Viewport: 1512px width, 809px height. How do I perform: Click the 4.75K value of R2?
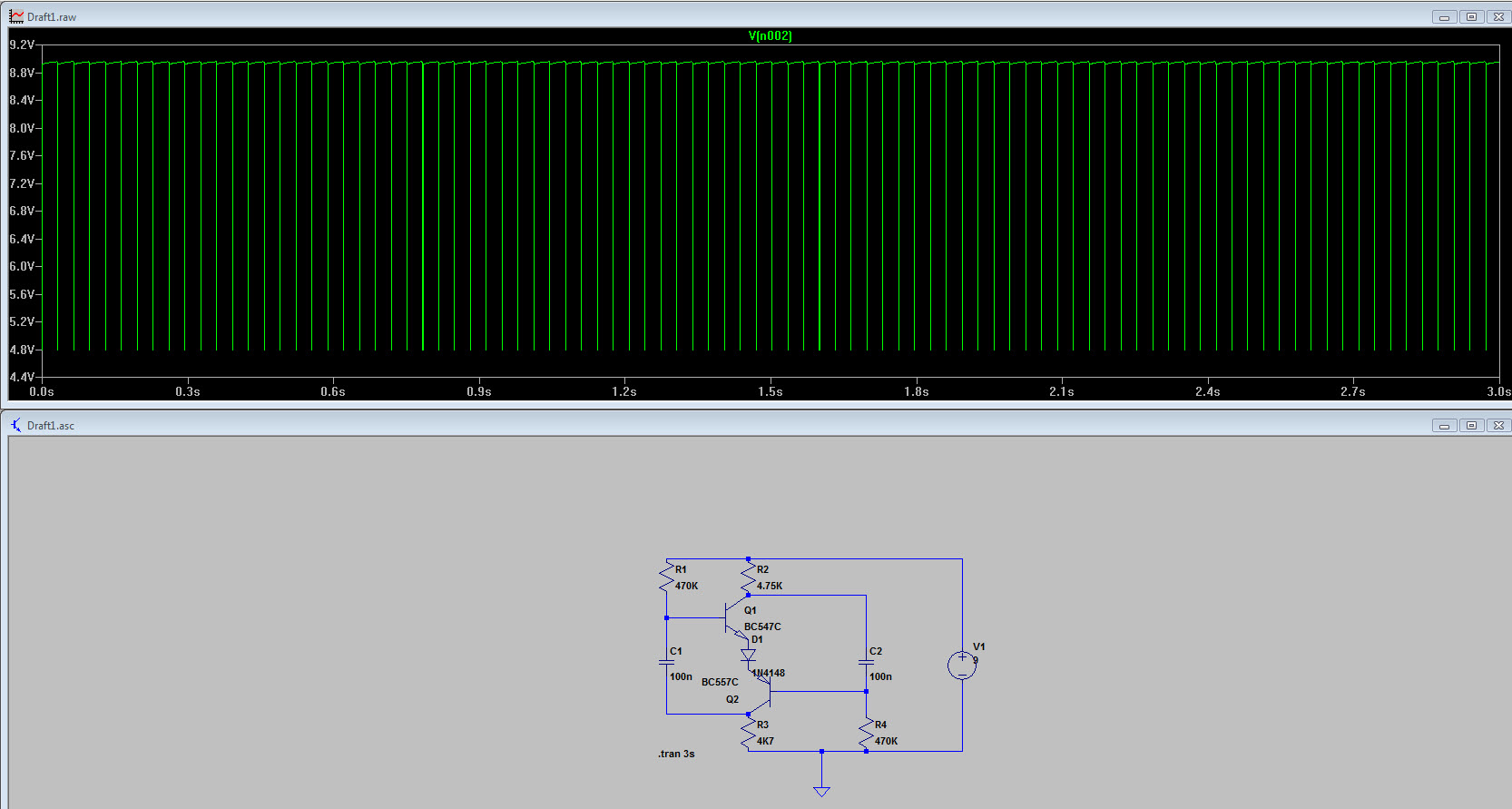[770, 586]
